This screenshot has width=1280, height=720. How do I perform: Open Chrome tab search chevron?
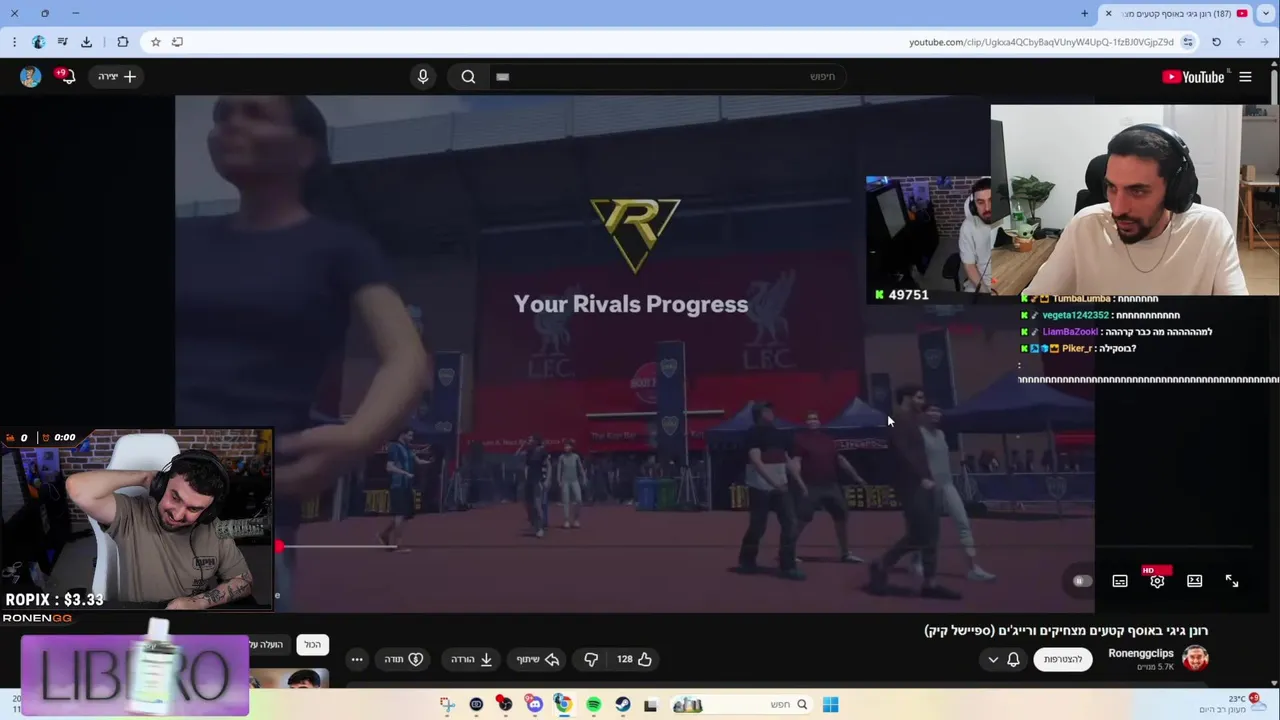tap(1266, 13)
